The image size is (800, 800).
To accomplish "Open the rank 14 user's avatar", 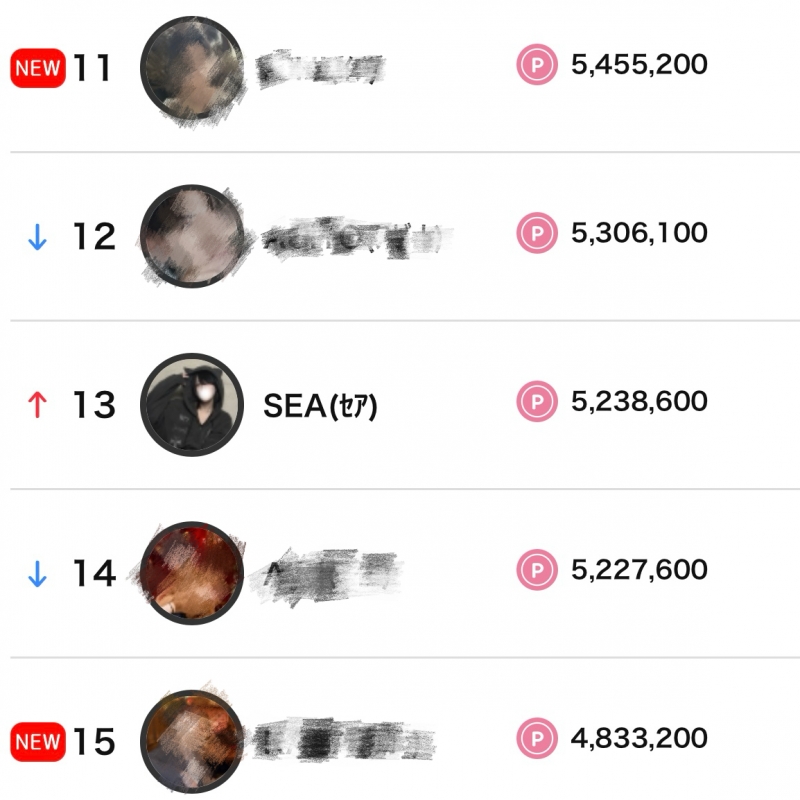I will tap(193, 572).
